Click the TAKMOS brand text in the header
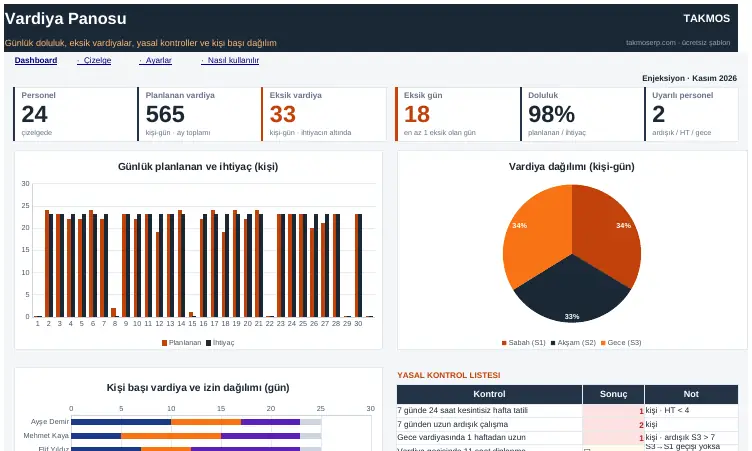The height and width of the screenshot is (451, 752). tap(706, 18)
